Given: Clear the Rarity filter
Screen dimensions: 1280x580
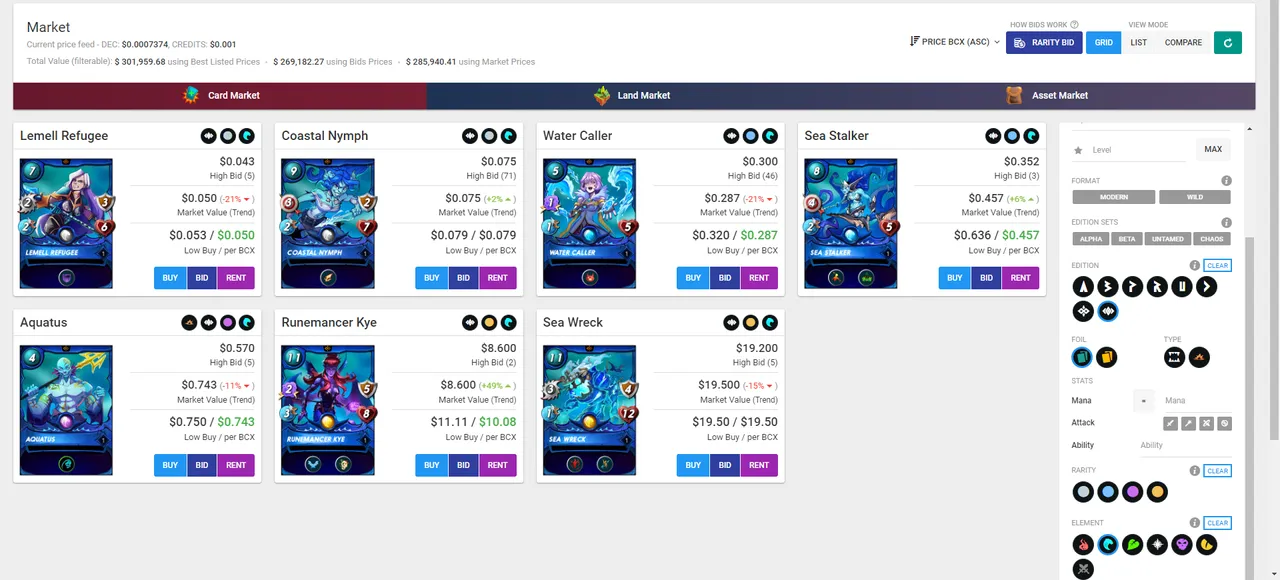Looking at the screenshot, I should tap(1217, 471).
